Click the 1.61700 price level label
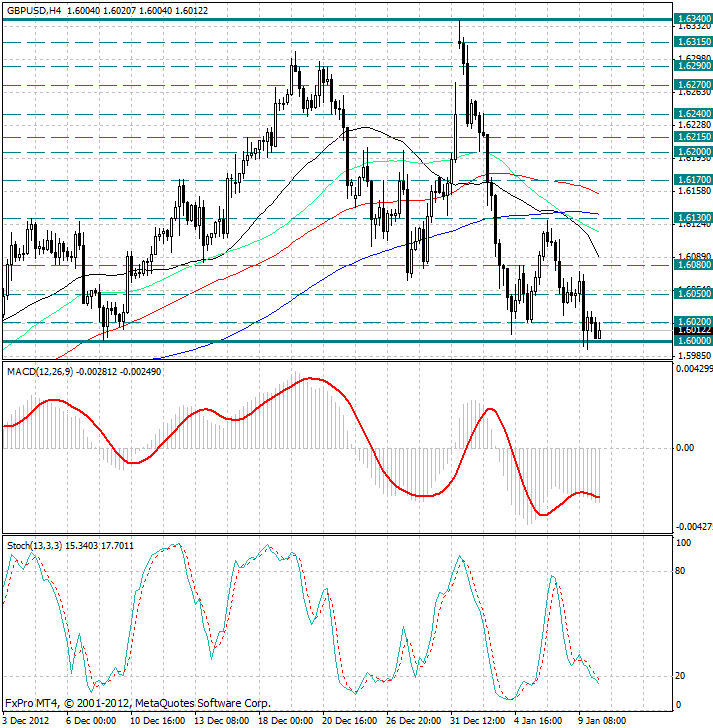Image resolution: width=713 pixels, height=728 pixels. (x=693, y=179)
